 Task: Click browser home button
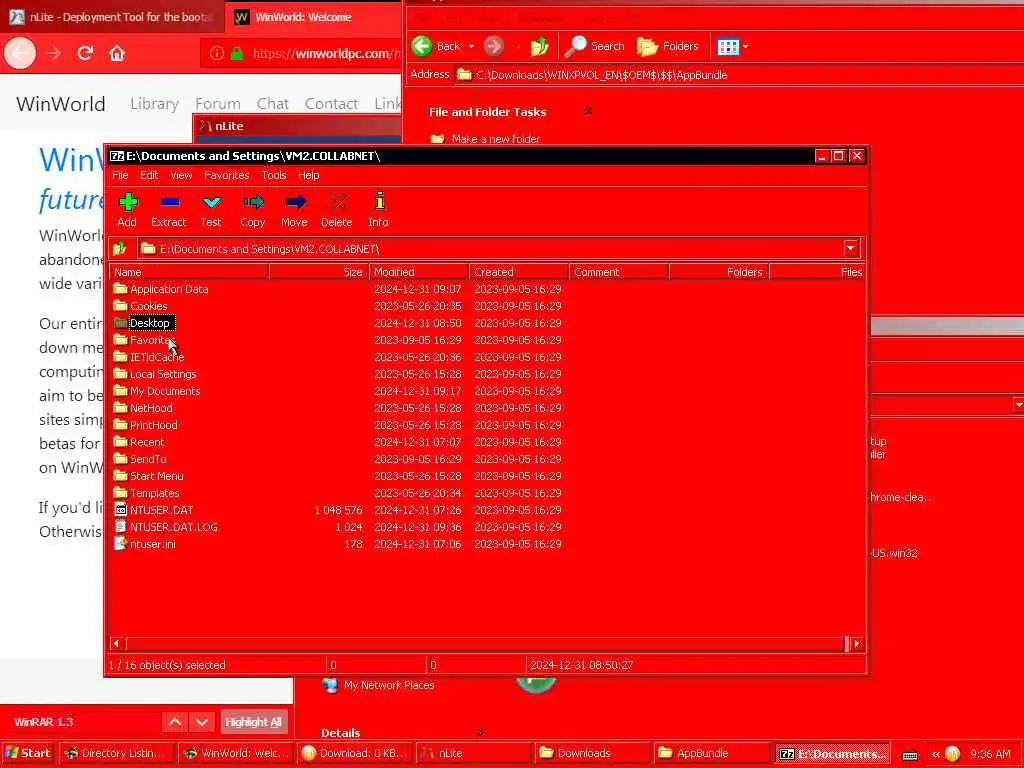(117, 53)
